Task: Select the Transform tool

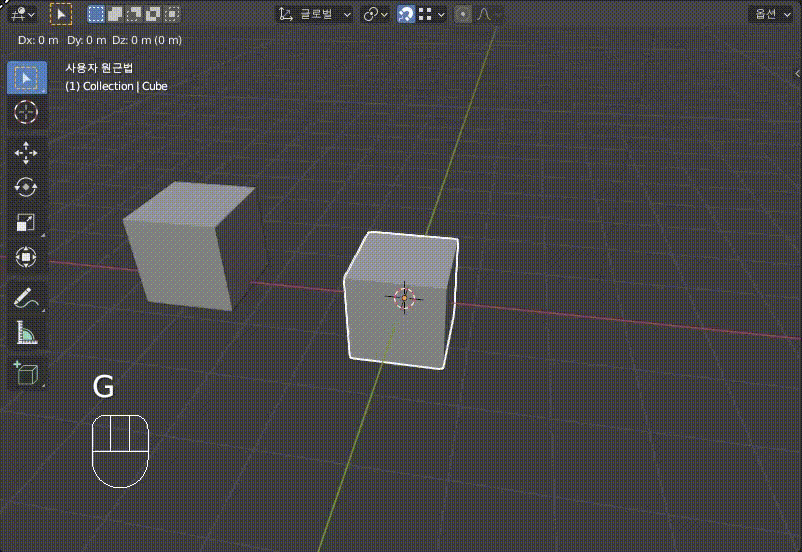Action: click(x=26, y=257)
